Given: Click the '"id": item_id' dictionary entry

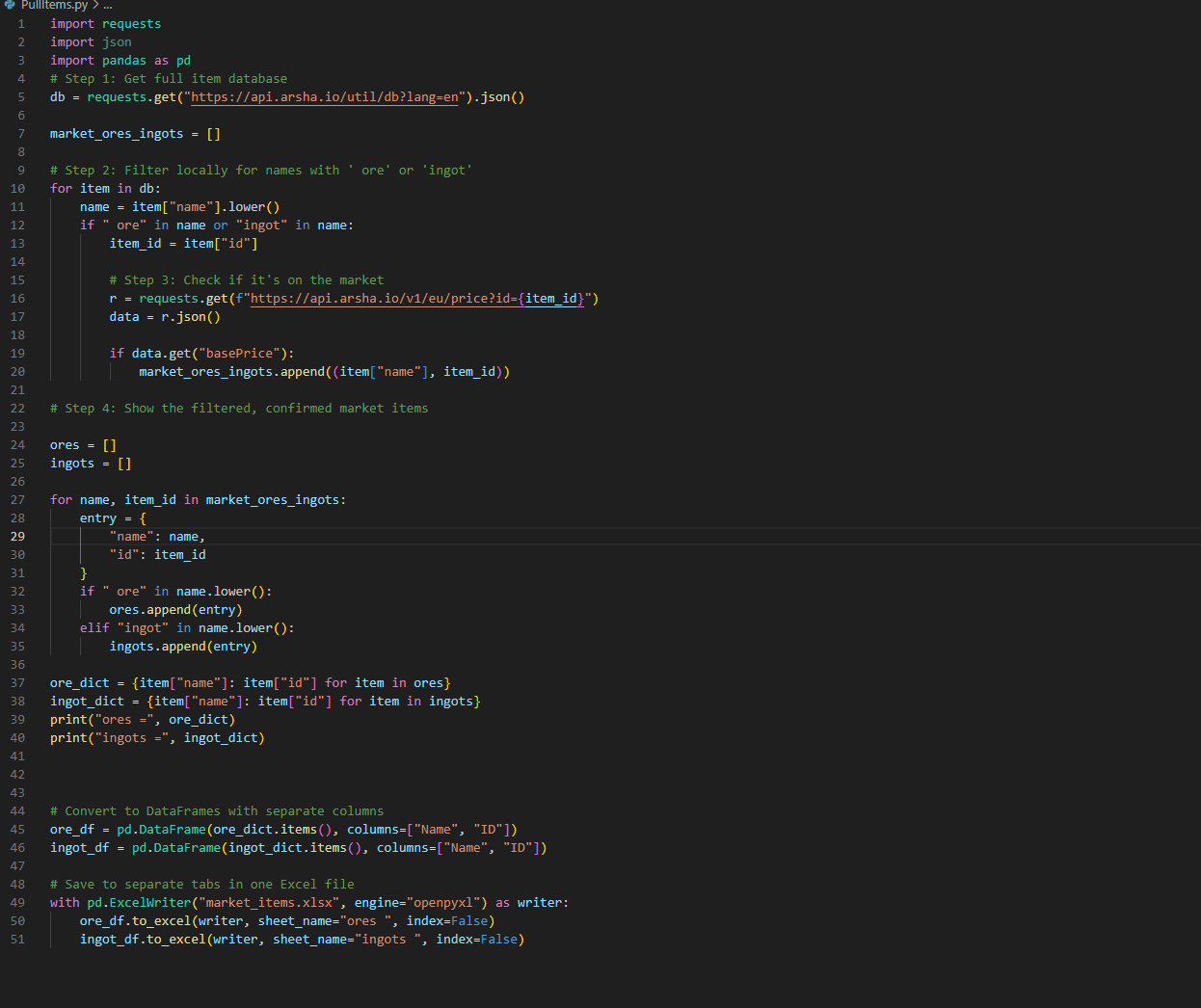Looking at the screenshot, I should [157, 555].
